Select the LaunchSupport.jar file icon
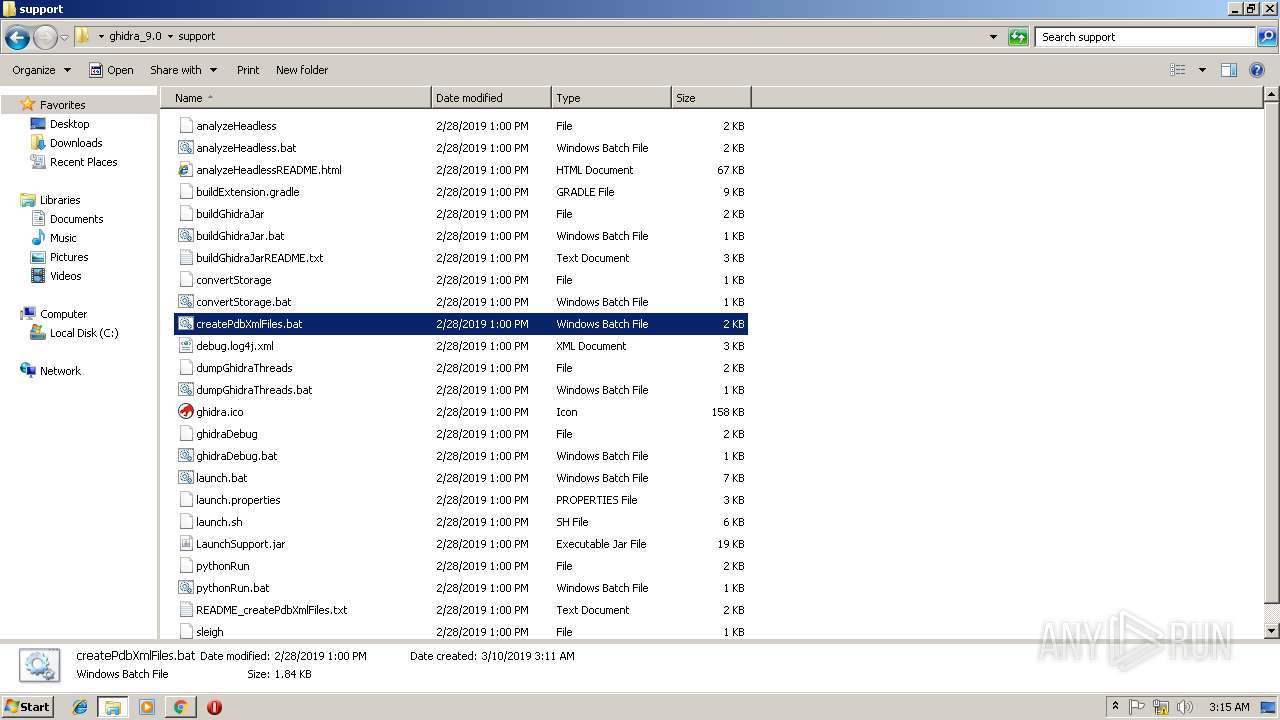1280x720 pixels. coord(185,544)
